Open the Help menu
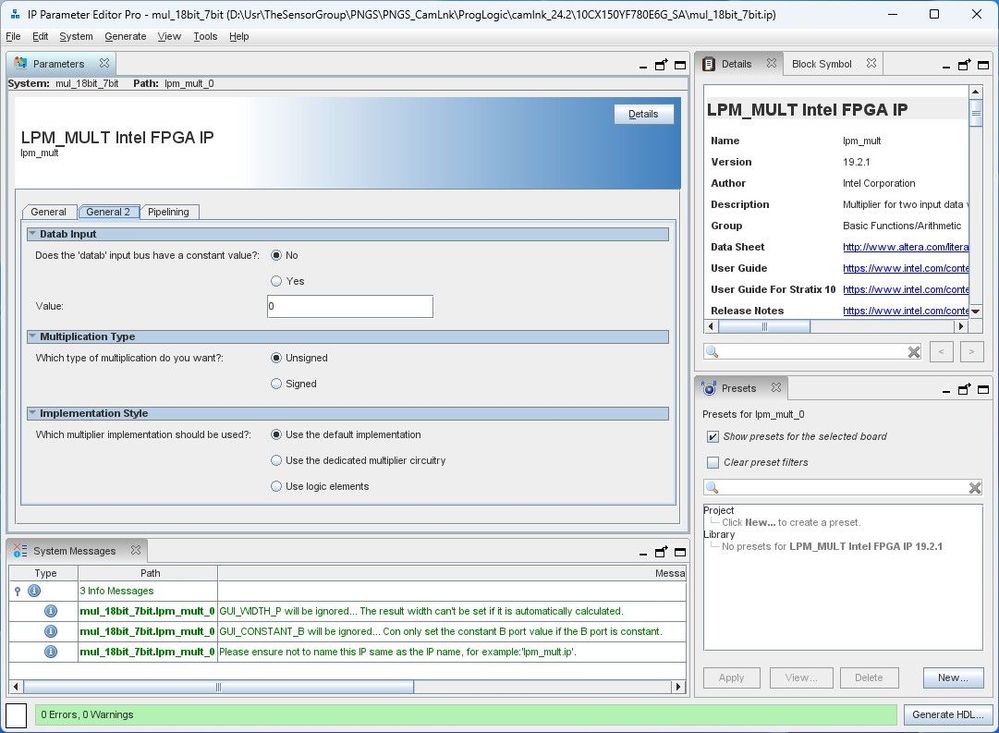The image size is (999, 733). point(239,36)
